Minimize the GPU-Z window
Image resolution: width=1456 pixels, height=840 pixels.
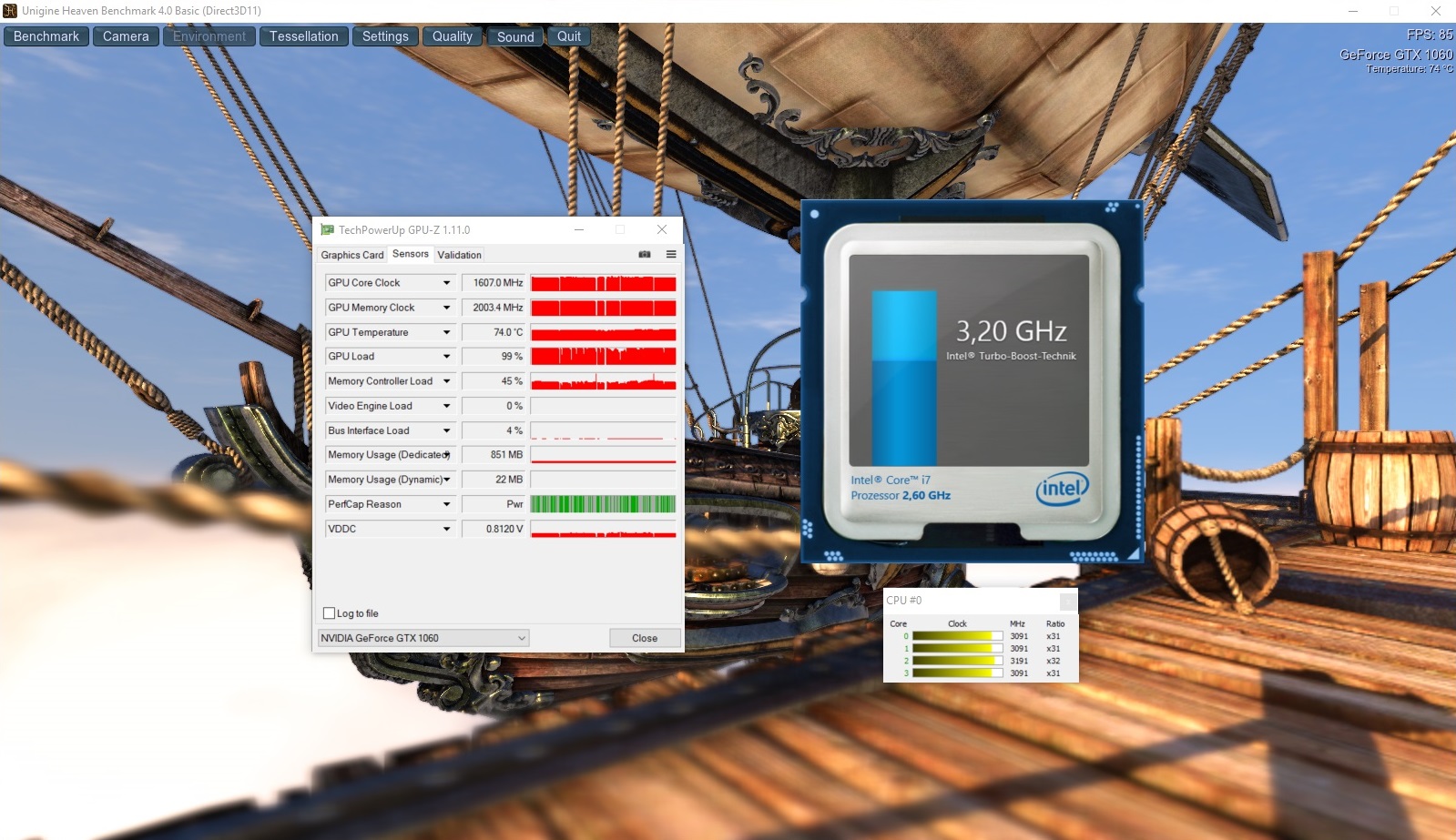(578, 229)
